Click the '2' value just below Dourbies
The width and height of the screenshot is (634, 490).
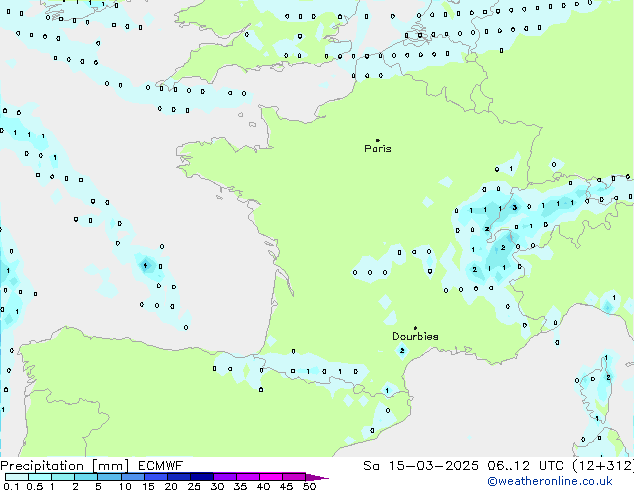point(402,351)
